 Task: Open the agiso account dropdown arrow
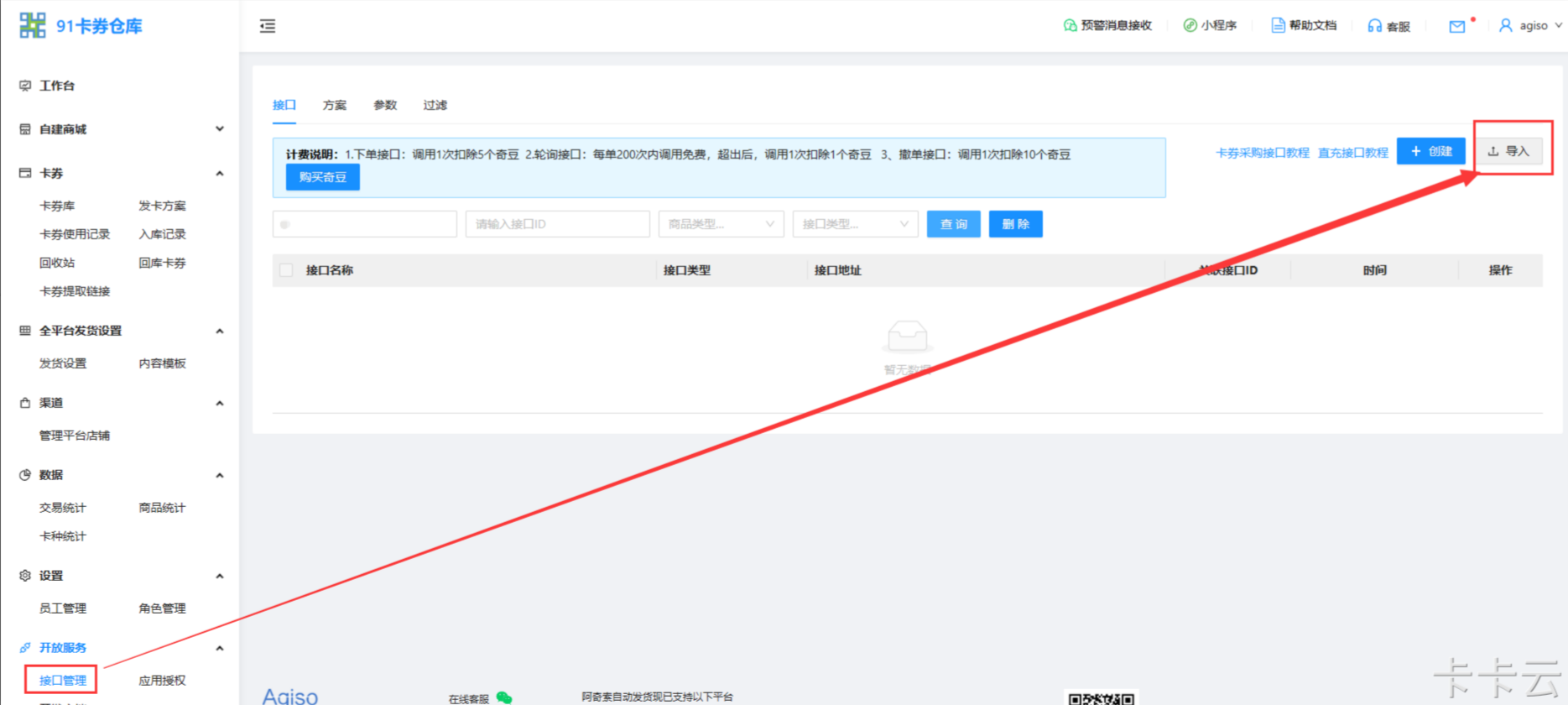click(x=1559, y=25)
